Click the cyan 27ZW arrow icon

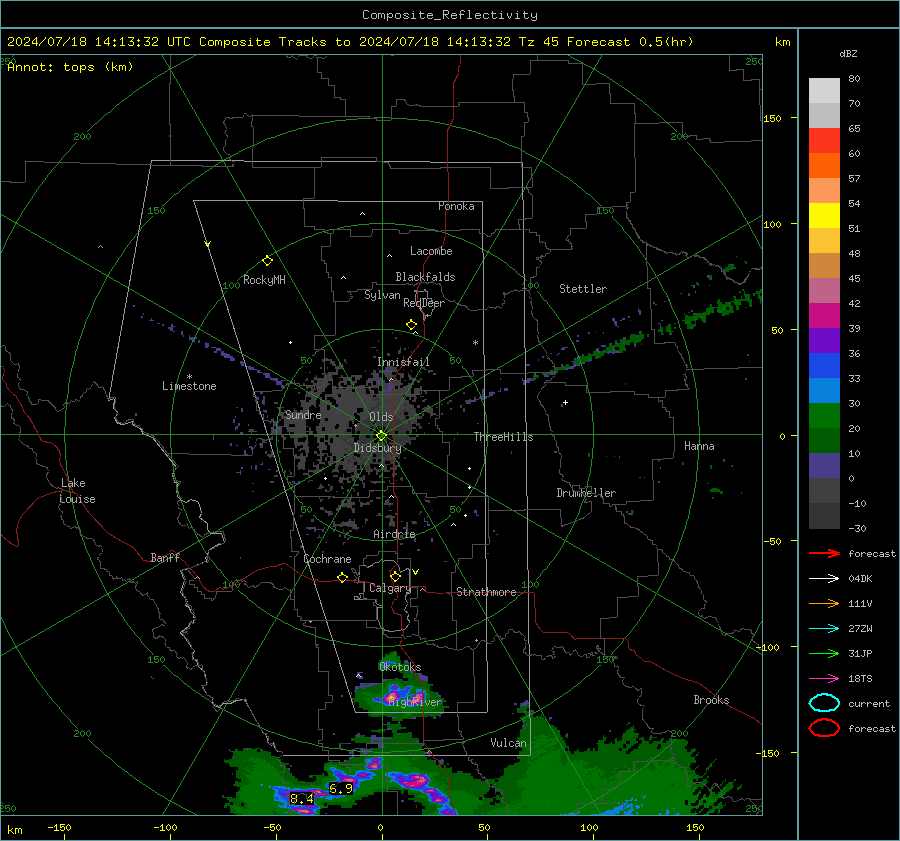[x=824, y=629]
